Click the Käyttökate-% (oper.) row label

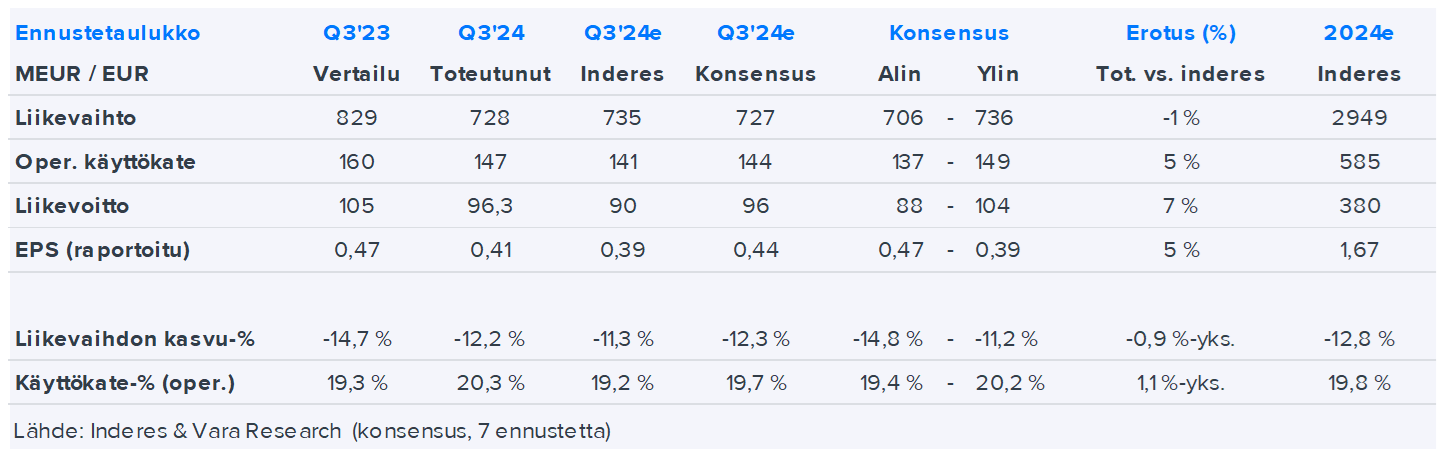(126, 382)
